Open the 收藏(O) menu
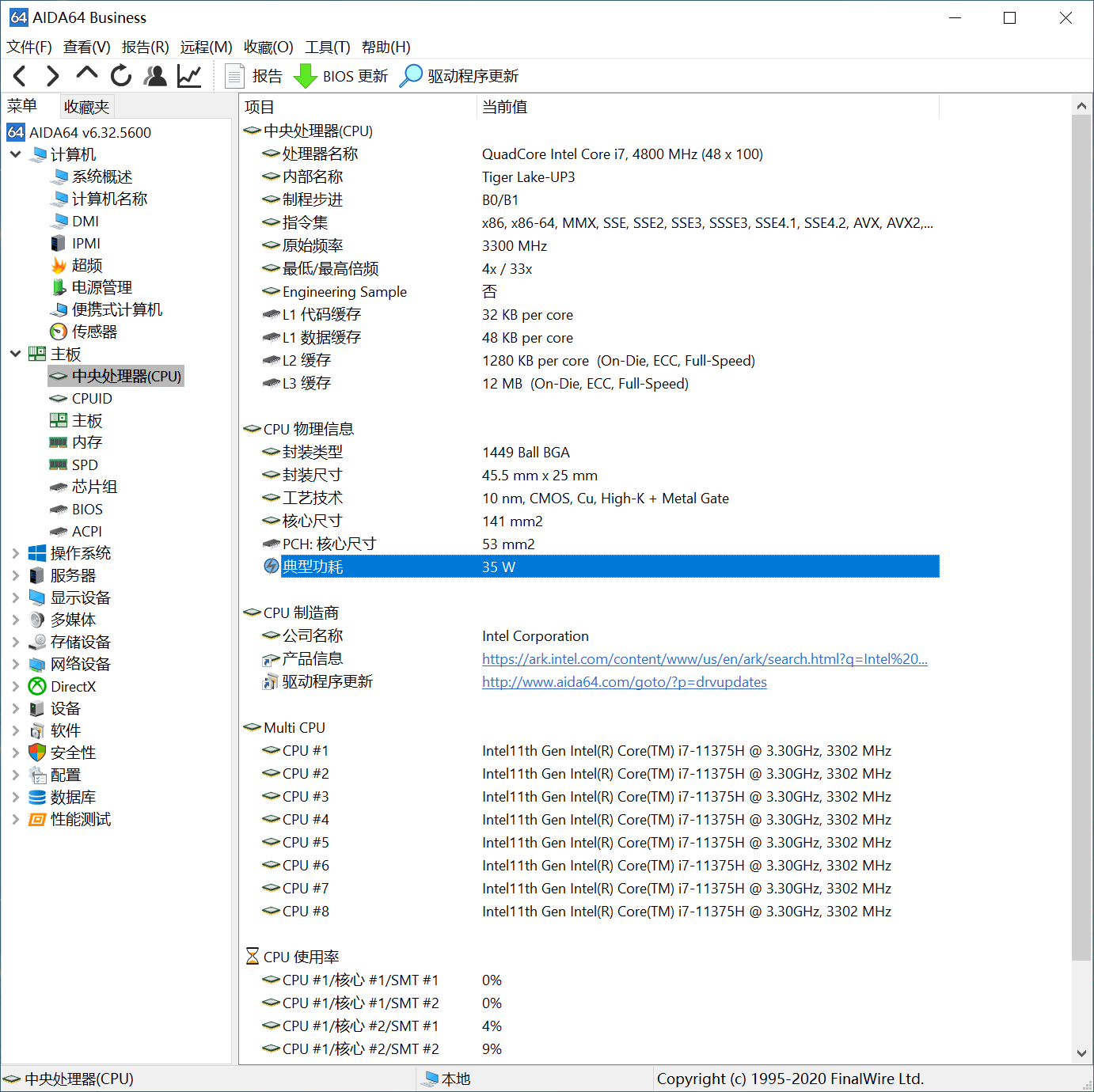This screenshot has width=1094, height=1092. pos(268,47)
